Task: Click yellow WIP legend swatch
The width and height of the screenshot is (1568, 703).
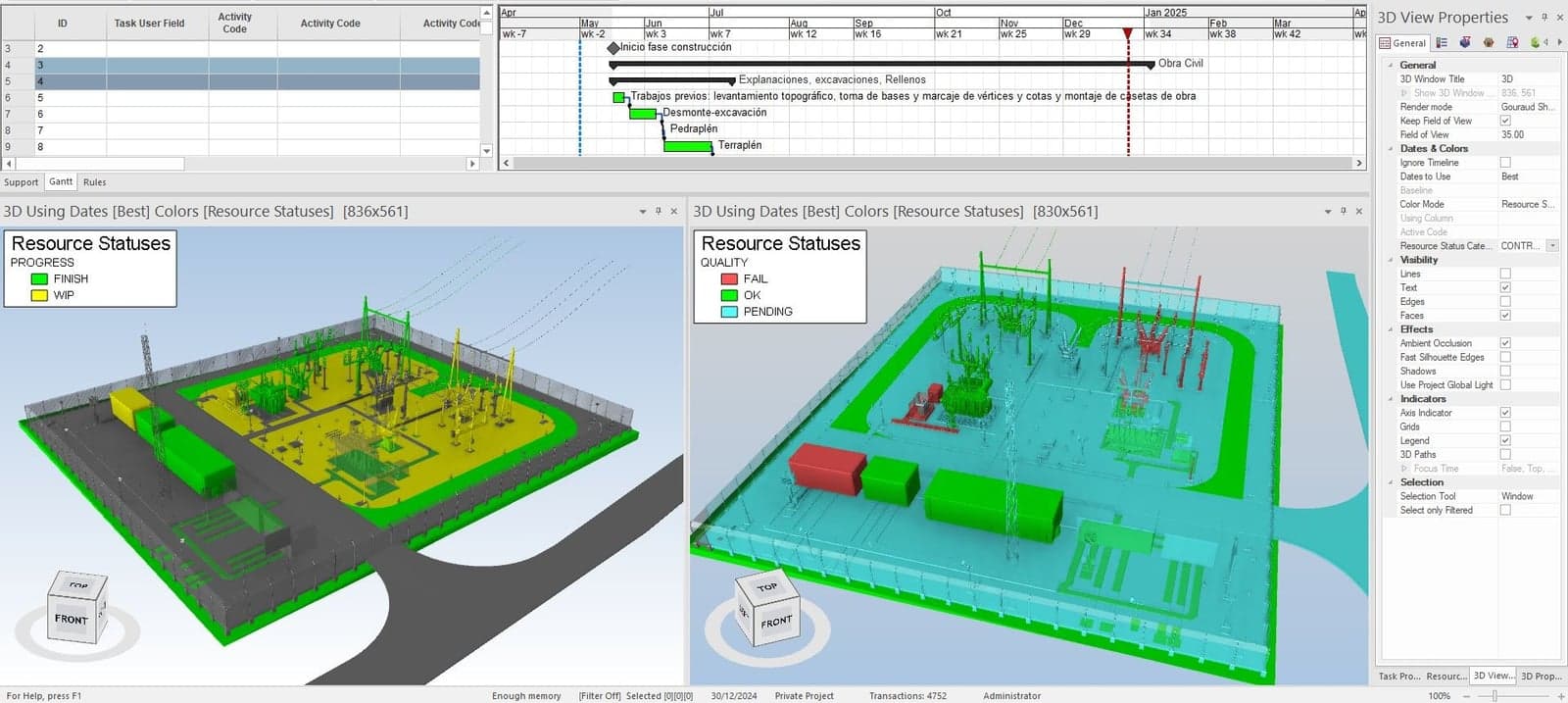Action: click(39, 295)
